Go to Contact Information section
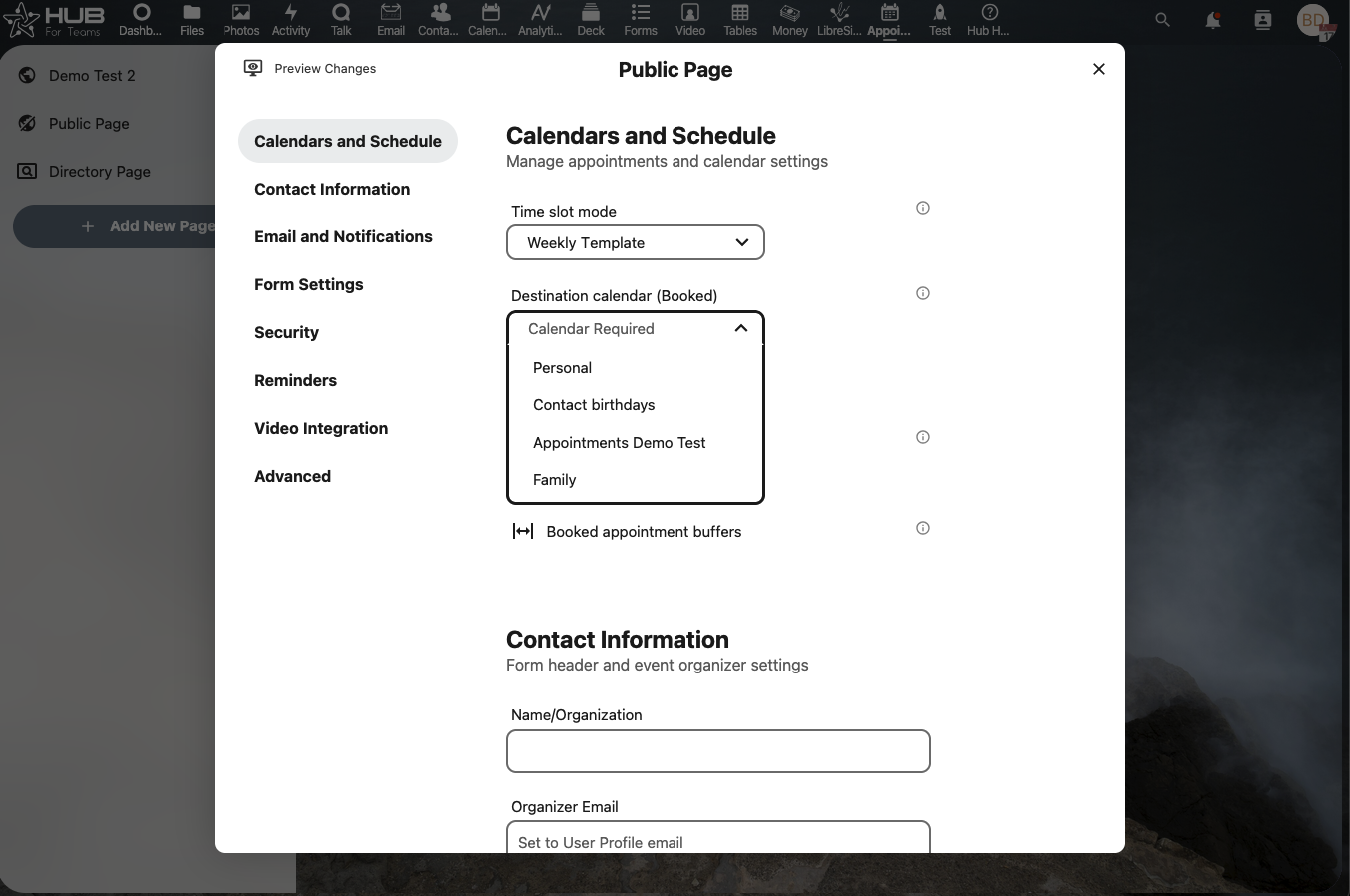This screenshot has height=896, width=1350. [x=332, y=189]
